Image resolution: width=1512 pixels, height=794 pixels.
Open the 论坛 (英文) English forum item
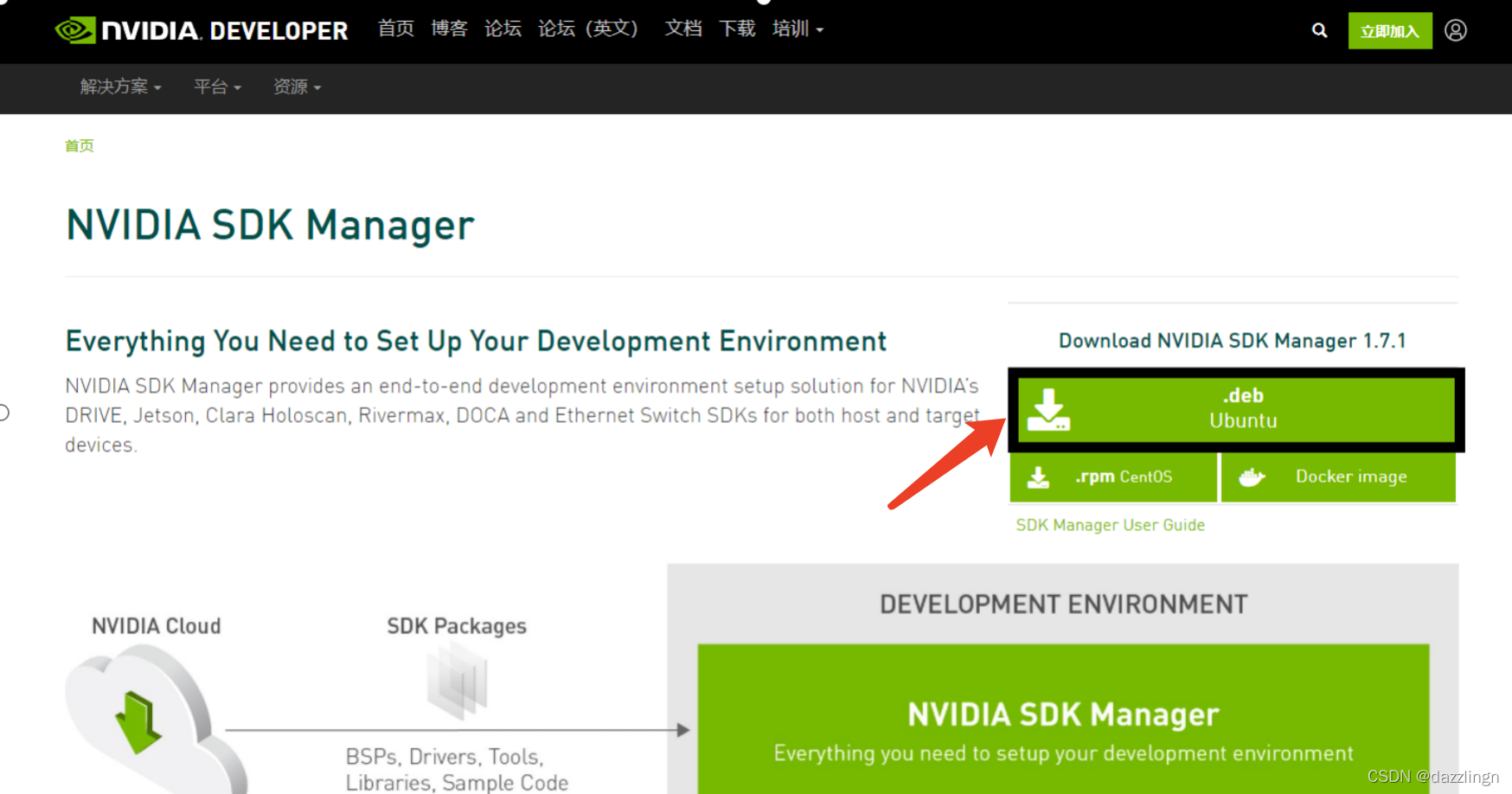pos(588,29)
